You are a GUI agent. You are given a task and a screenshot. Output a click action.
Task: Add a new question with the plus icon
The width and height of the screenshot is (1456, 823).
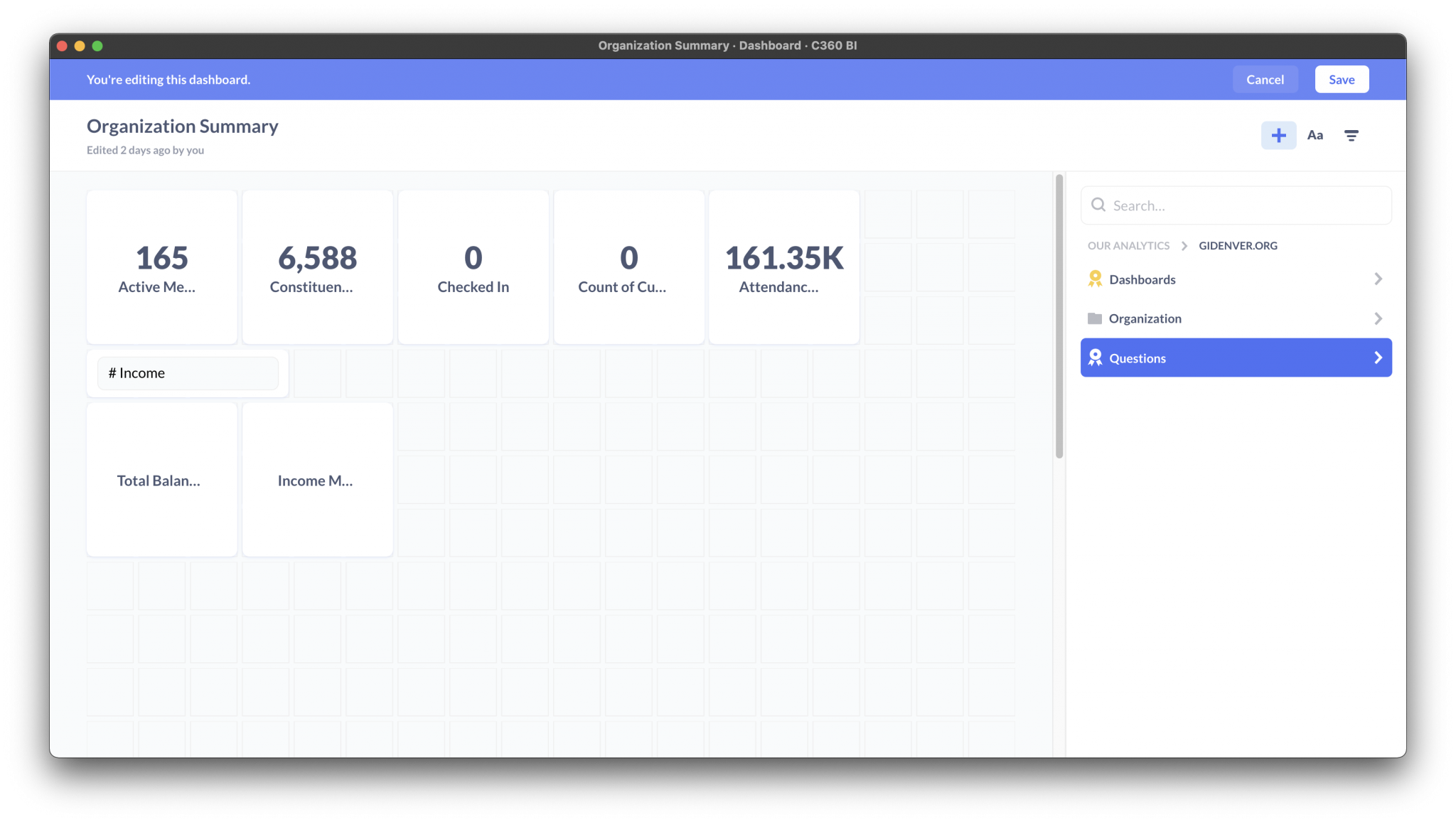(x=1278, y=135)
